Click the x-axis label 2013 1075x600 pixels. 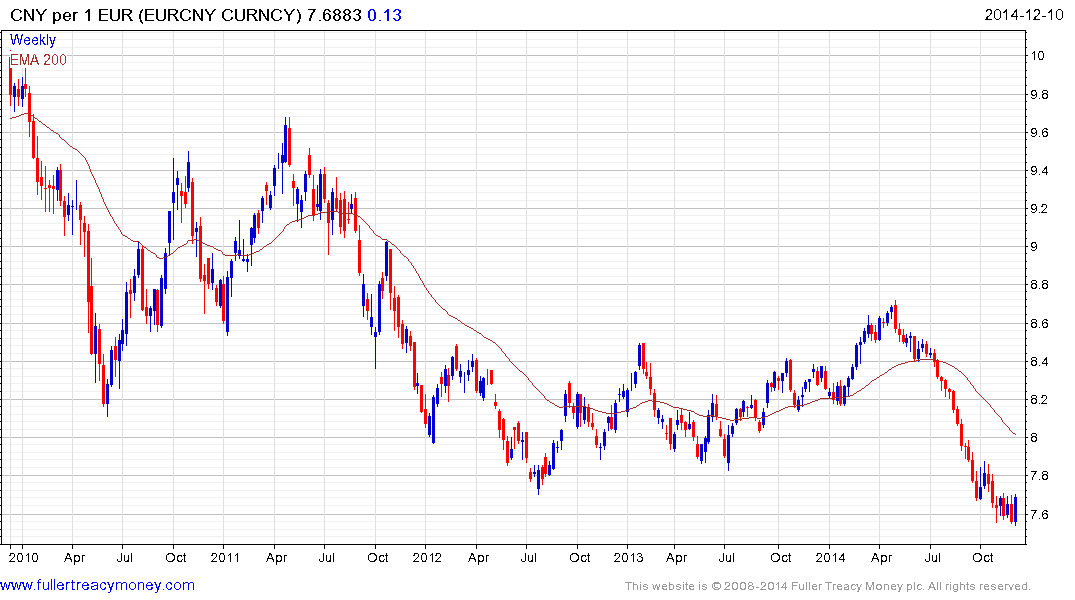pos(628,557)
